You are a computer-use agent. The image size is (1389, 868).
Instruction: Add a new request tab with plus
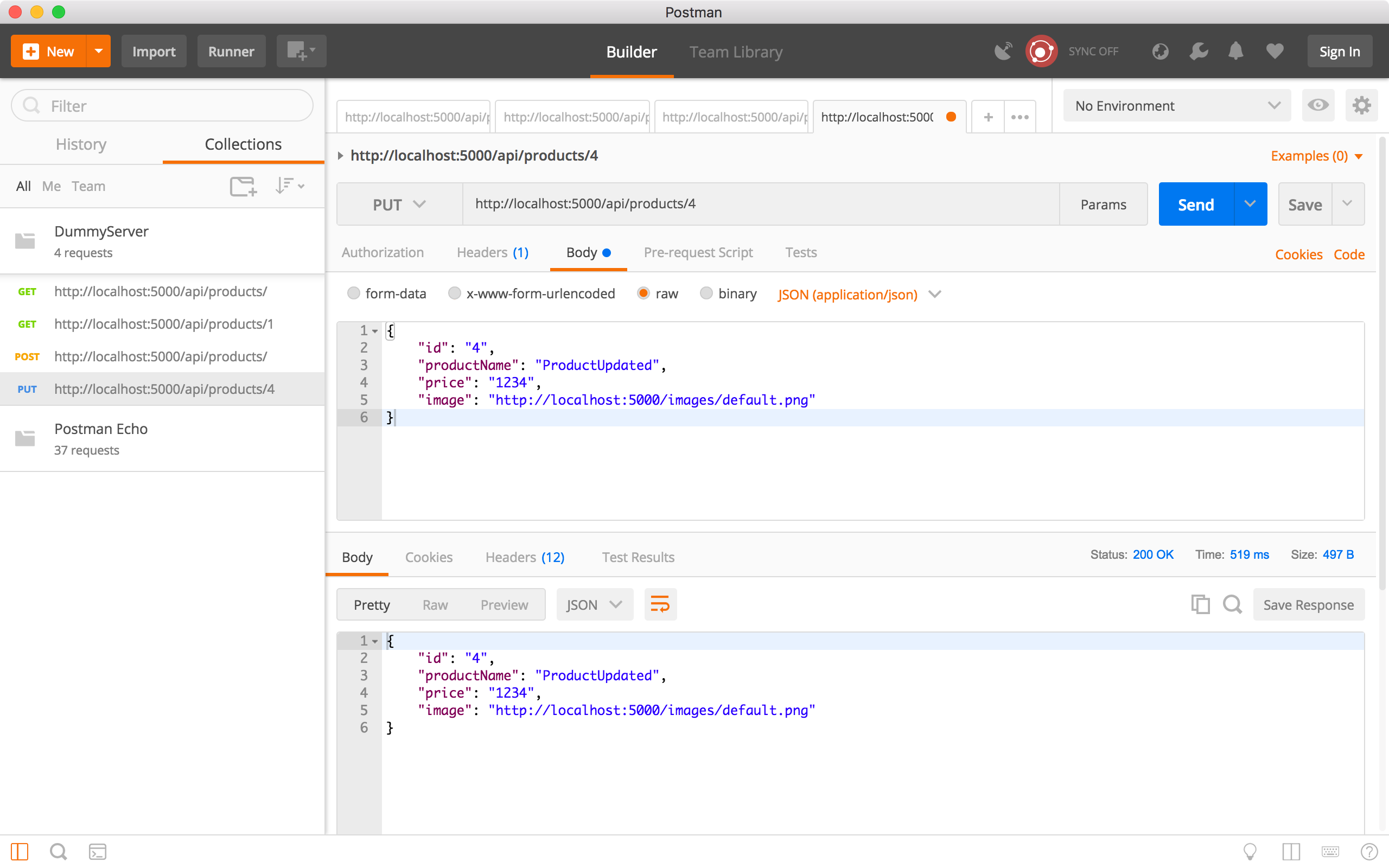tap(988, 117)
